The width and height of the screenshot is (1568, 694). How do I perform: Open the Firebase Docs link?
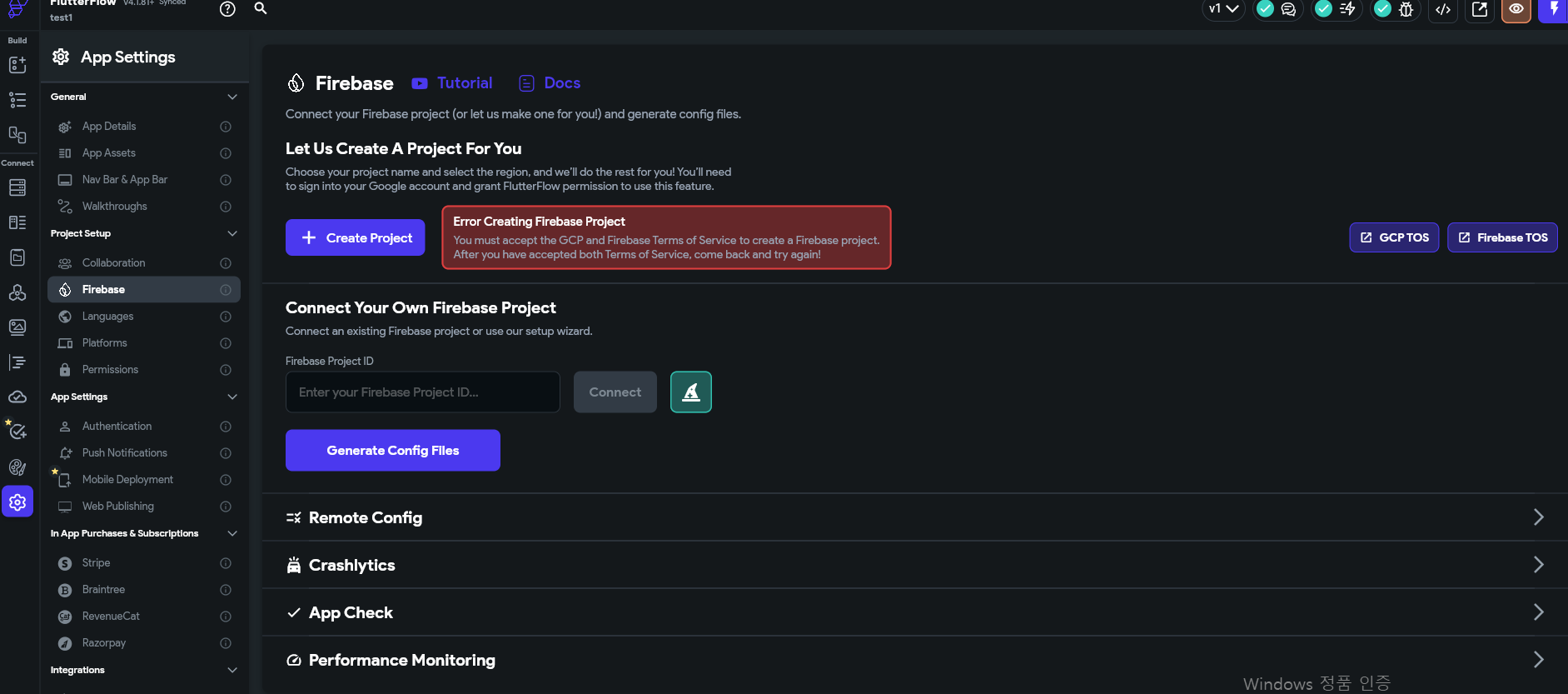tap(550, 83)
